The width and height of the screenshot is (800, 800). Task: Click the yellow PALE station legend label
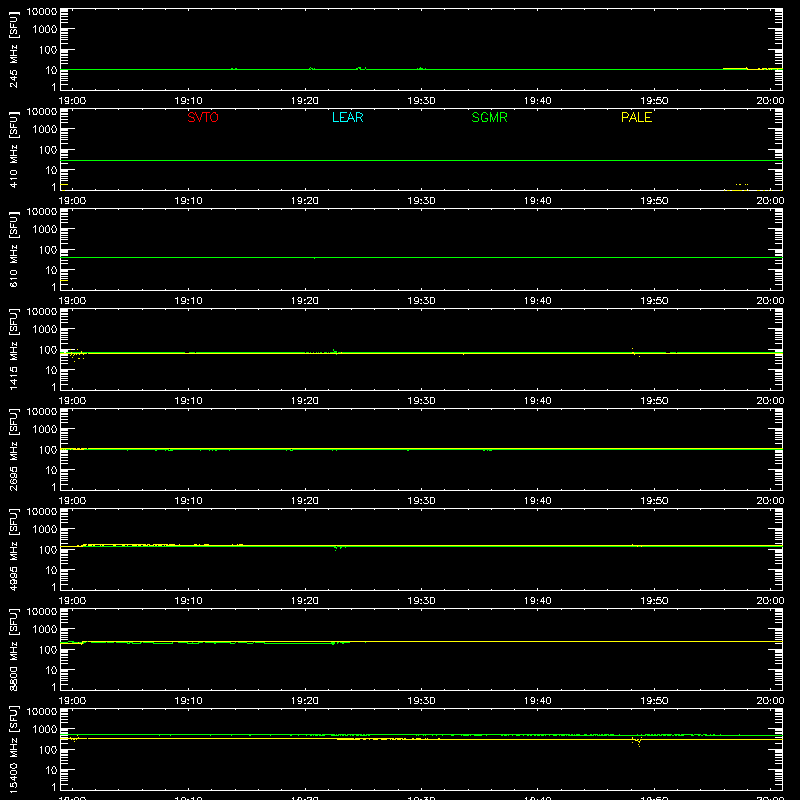pyautogui.click(x=636, y=117)
